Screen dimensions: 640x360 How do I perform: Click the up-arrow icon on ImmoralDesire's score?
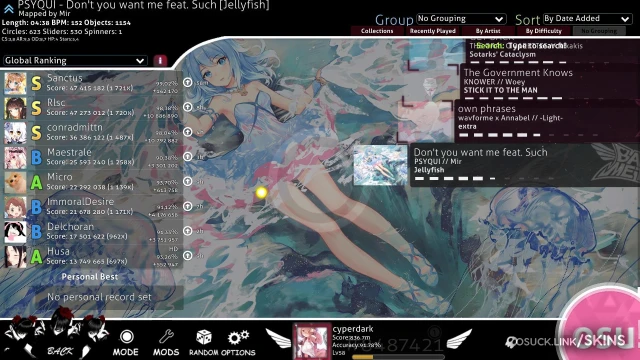[x=187, y=206]
